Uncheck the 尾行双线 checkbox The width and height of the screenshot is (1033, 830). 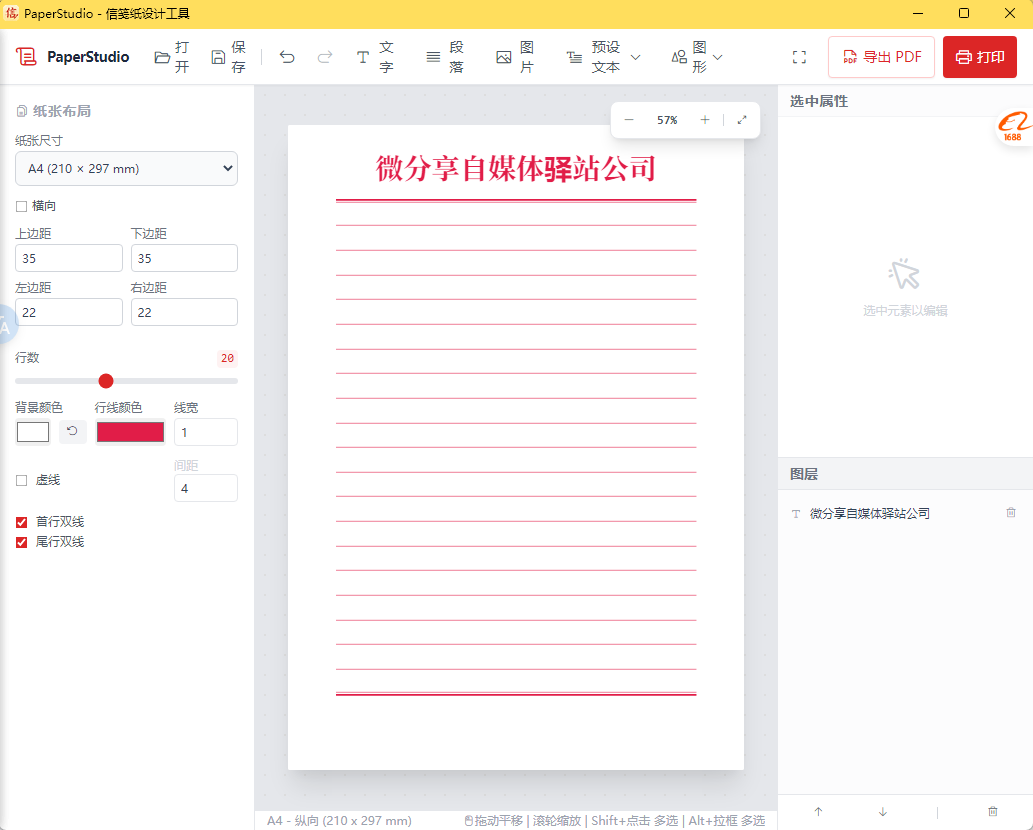pos(21,542)
